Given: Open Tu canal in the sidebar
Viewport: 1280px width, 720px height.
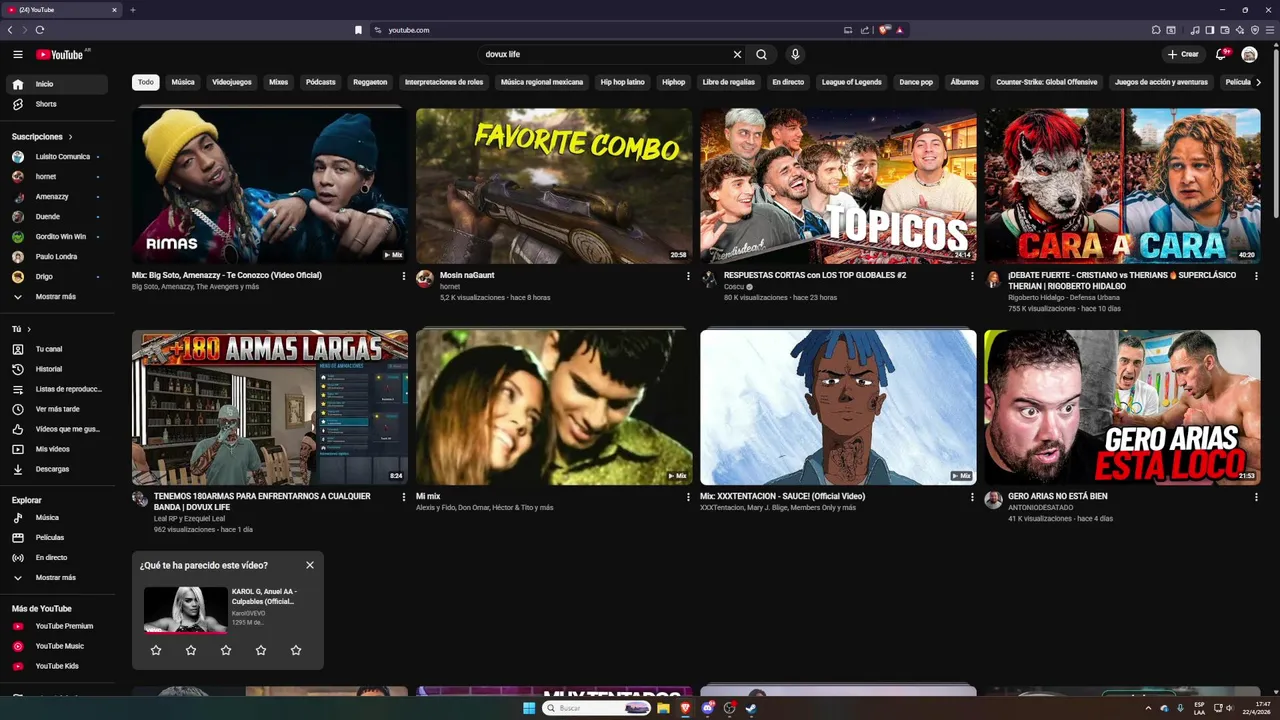Looking at the screenshot, I should click(57, 349).
